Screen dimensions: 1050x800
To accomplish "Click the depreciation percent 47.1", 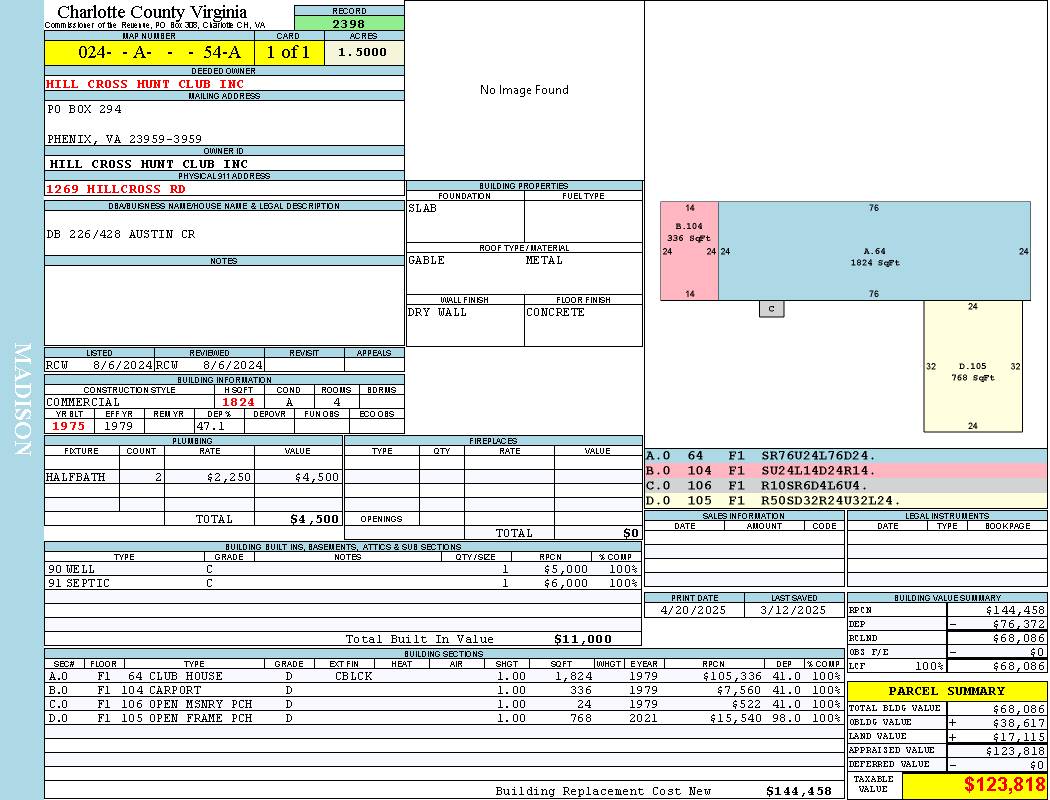I will pyautogui.click(x=210, y=426).
